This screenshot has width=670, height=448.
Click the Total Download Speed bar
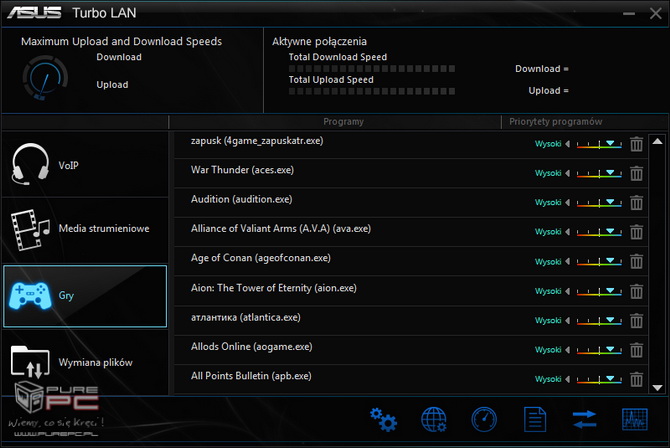pyautogui.click(x=372, y=68)
